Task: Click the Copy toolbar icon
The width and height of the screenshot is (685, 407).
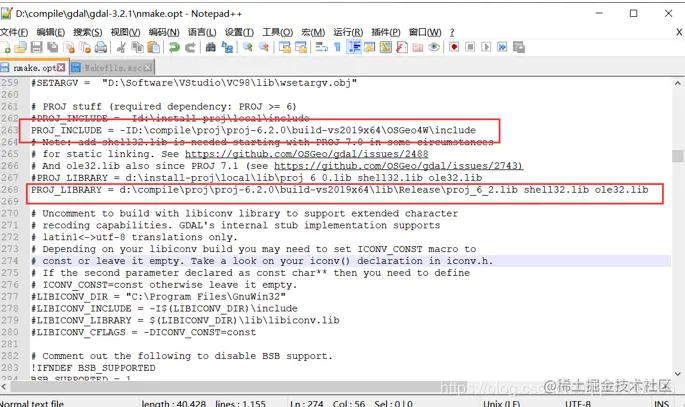Action: (138, 47)
